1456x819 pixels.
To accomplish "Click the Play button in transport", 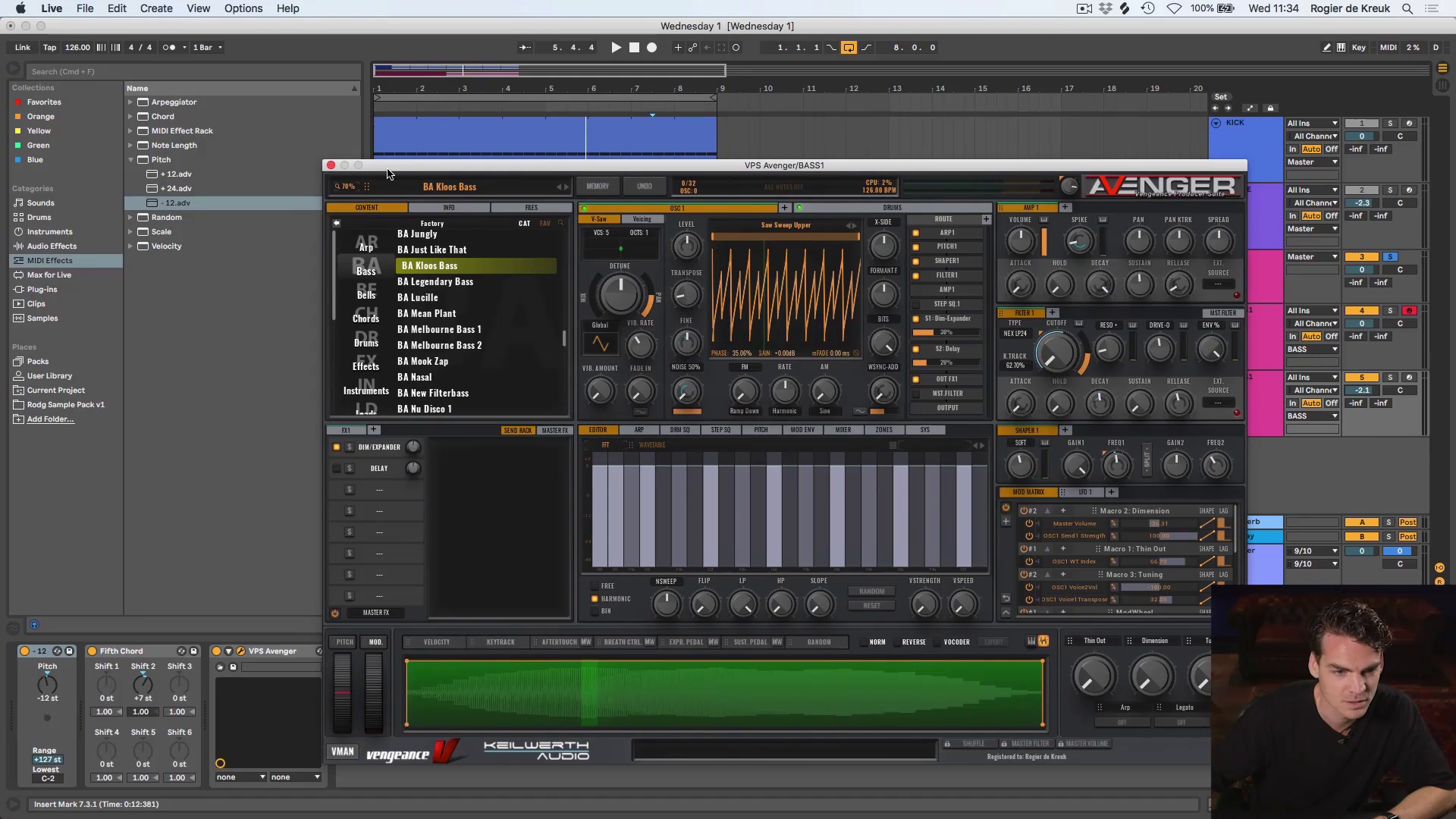I will 616,47.
